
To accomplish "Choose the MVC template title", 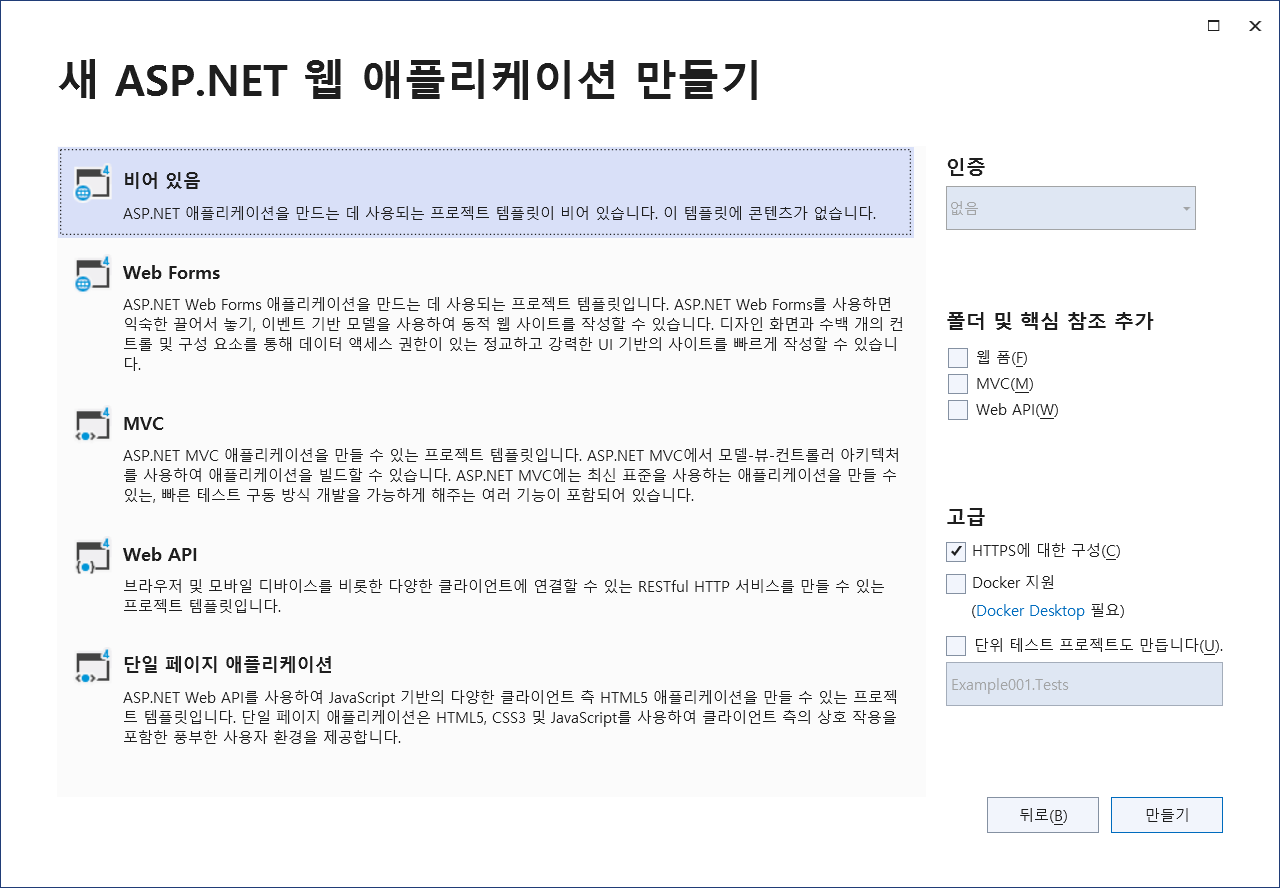I will [143, 424].
